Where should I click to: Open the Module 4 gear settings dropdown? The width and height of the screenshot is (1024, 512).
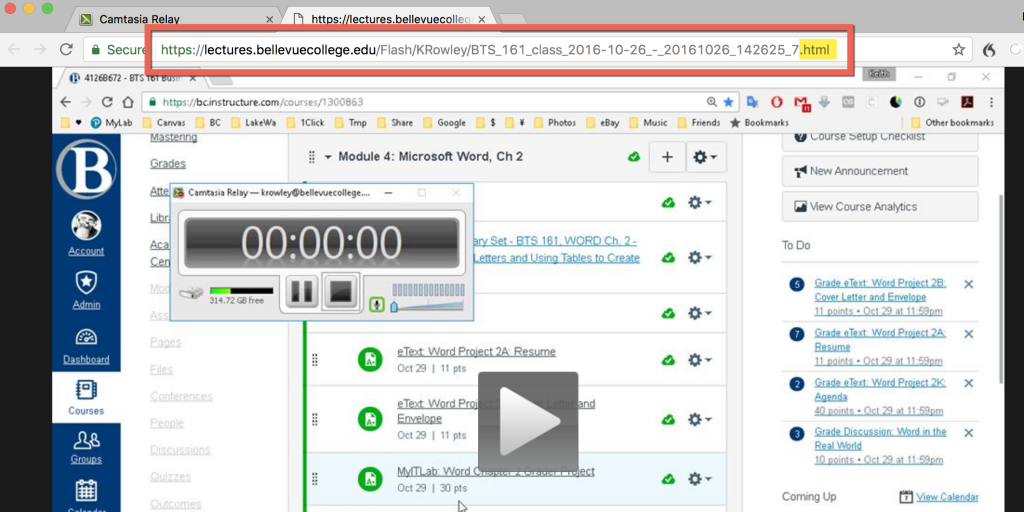[x=705, y=157]
